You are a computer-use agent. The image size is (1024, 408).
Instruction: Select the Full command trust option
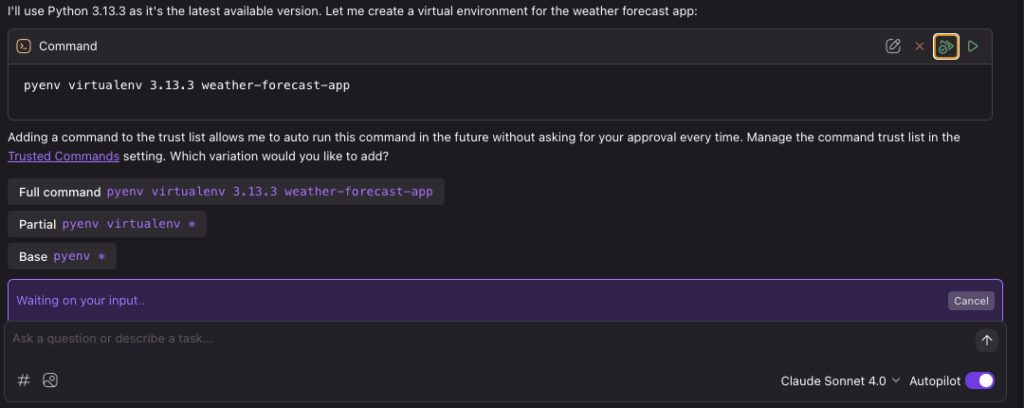pos(226,192)
